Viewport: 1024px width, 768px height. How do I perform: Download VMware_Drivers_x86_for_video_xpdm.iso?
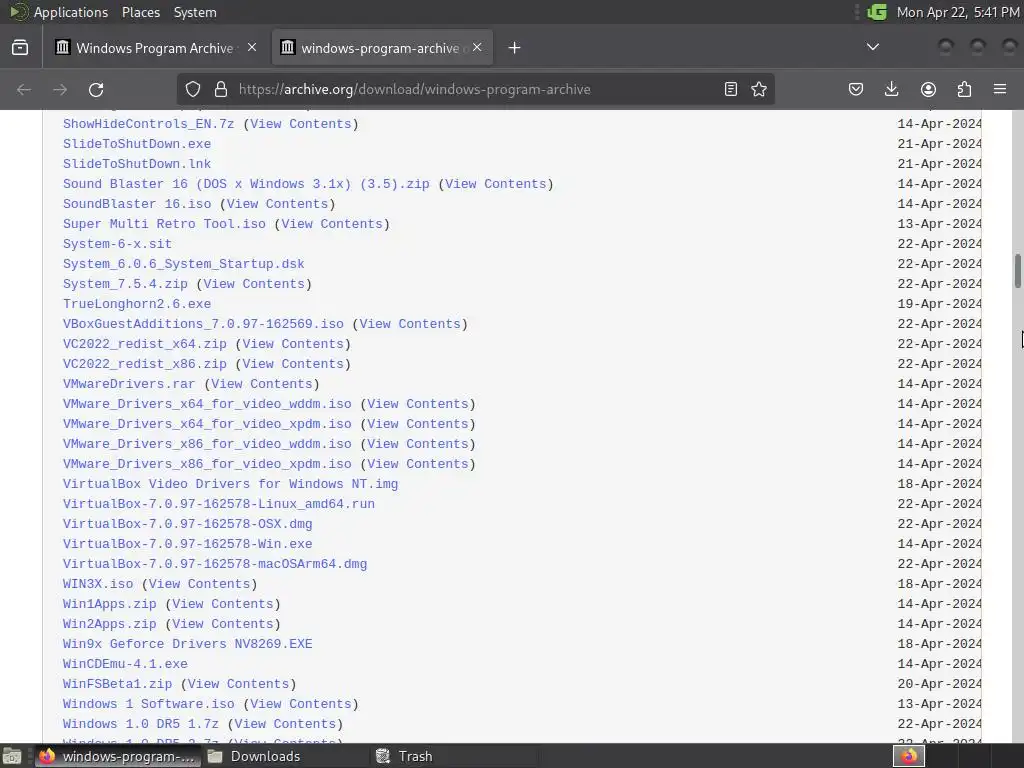[207, 464]
